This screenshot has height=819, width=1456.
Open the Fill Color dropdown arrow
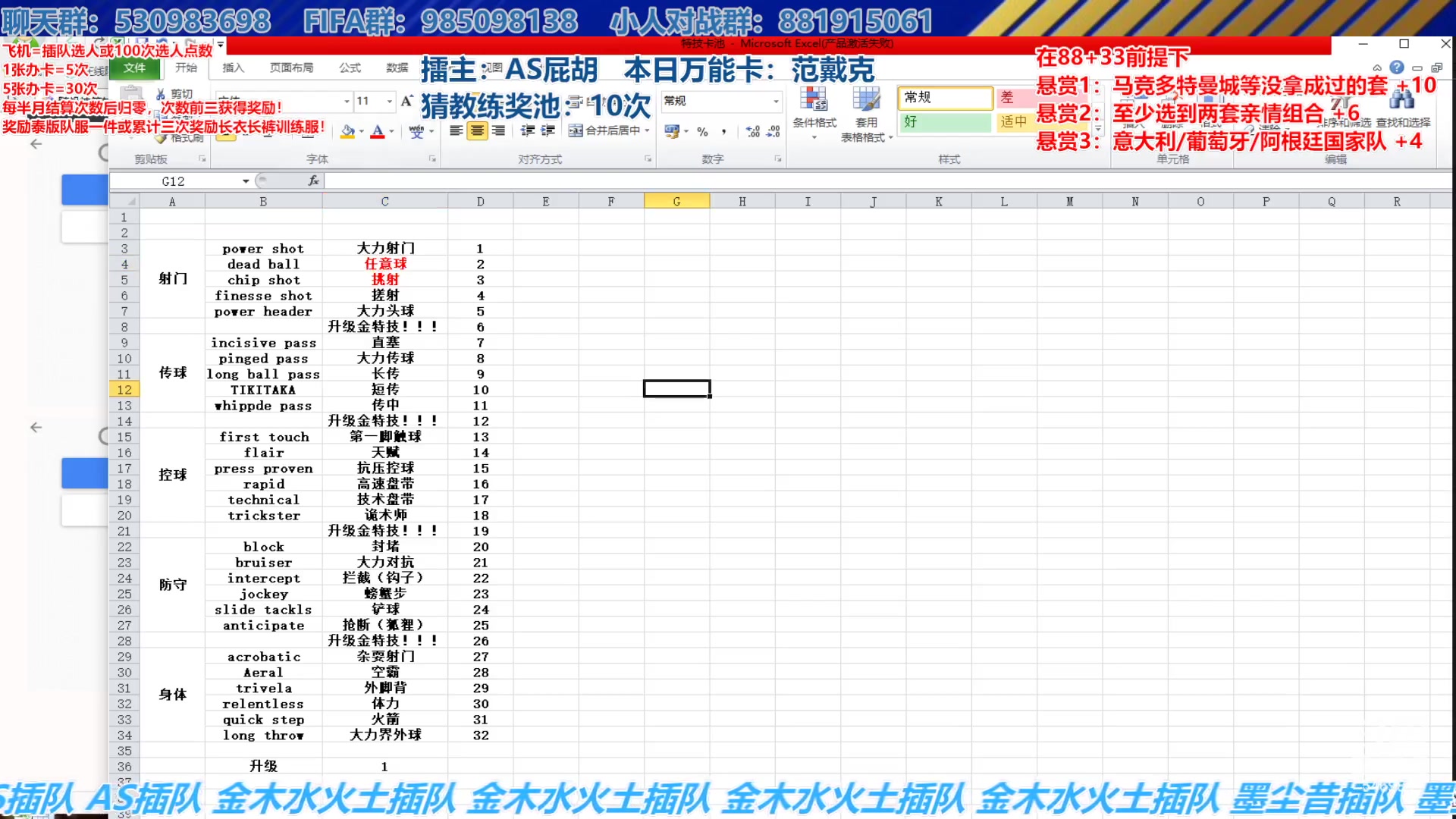pyautogui.click(x=361, y=131)
